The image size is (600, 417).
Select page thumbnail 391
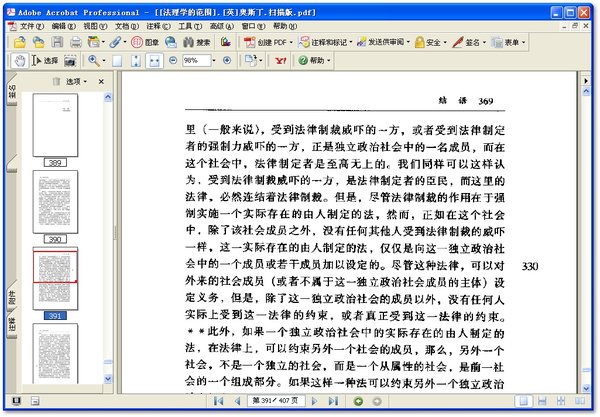[x=55, y=278]
